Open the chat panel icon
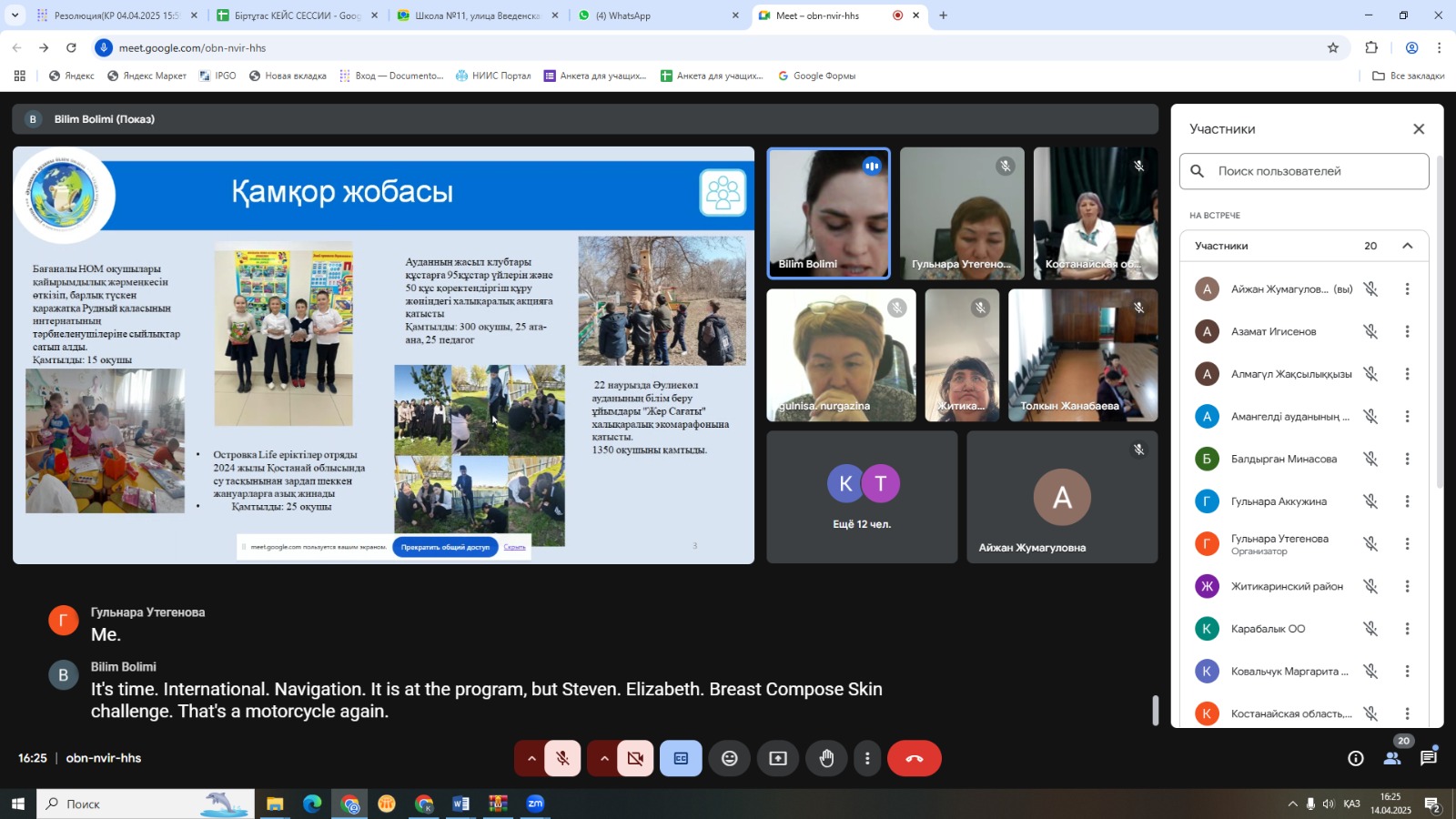Viewport: 1456px width, 819px height. (1429, 758)
